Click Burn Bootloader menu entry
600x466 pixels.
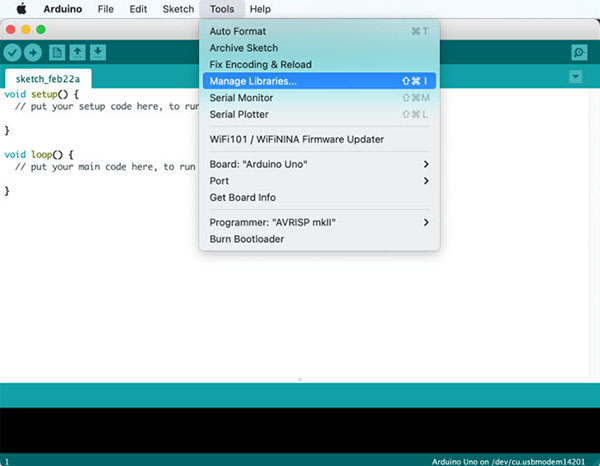(x=317, y=239)
